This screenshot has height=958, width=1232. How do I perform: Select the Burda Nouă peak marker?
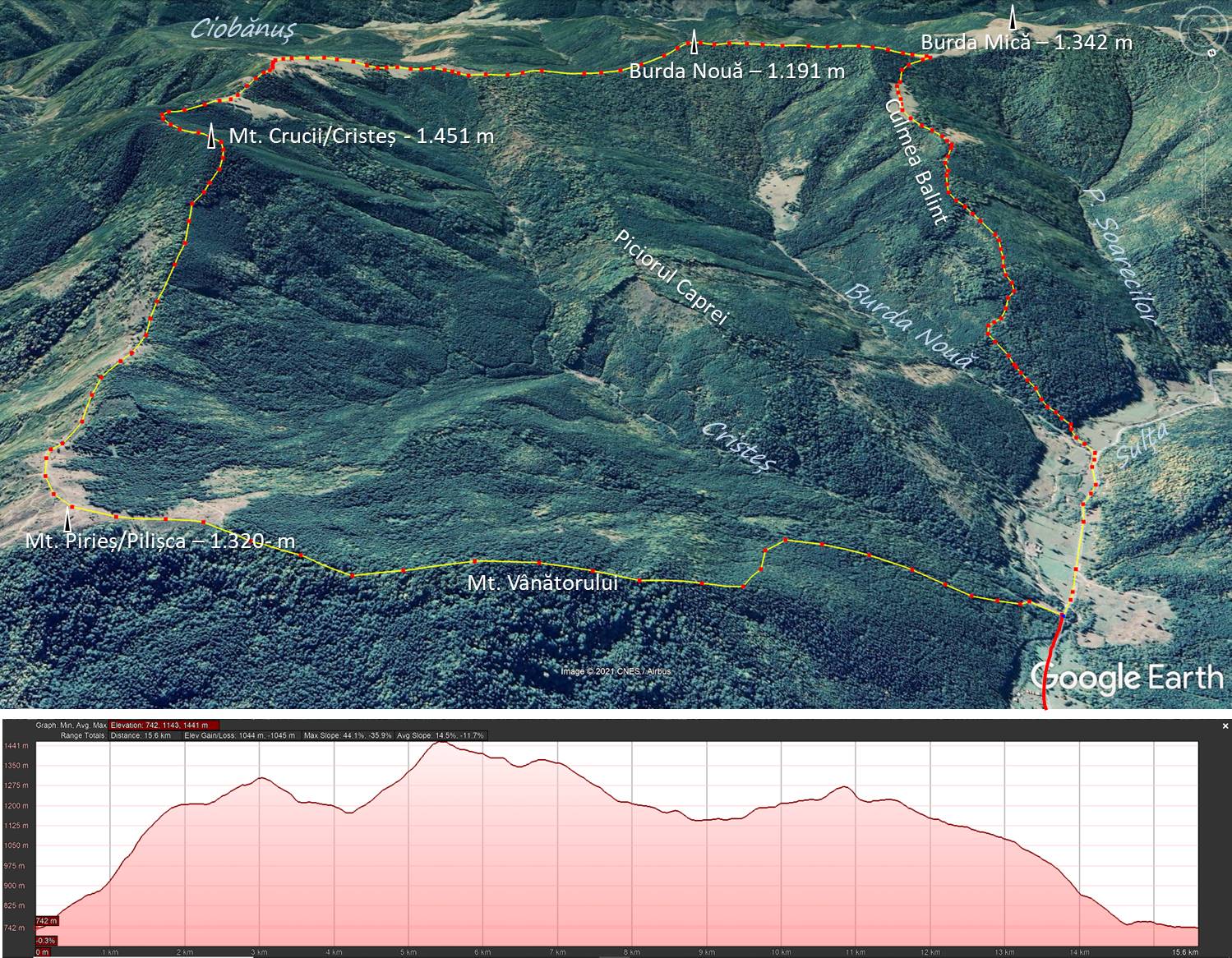tap(694, 41)
